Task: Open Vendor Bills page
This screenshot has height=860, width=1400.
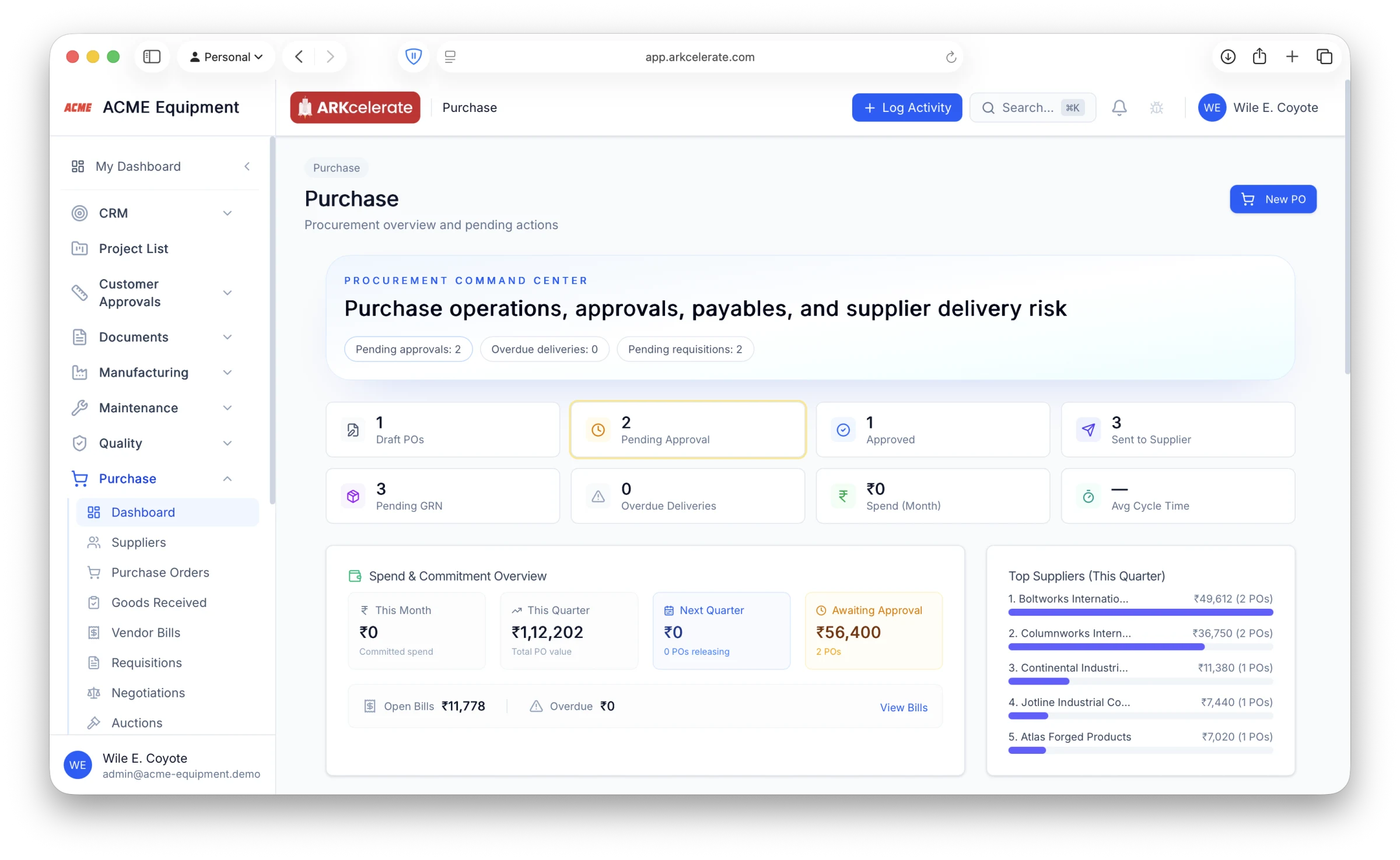Action: tap(167, 633)
